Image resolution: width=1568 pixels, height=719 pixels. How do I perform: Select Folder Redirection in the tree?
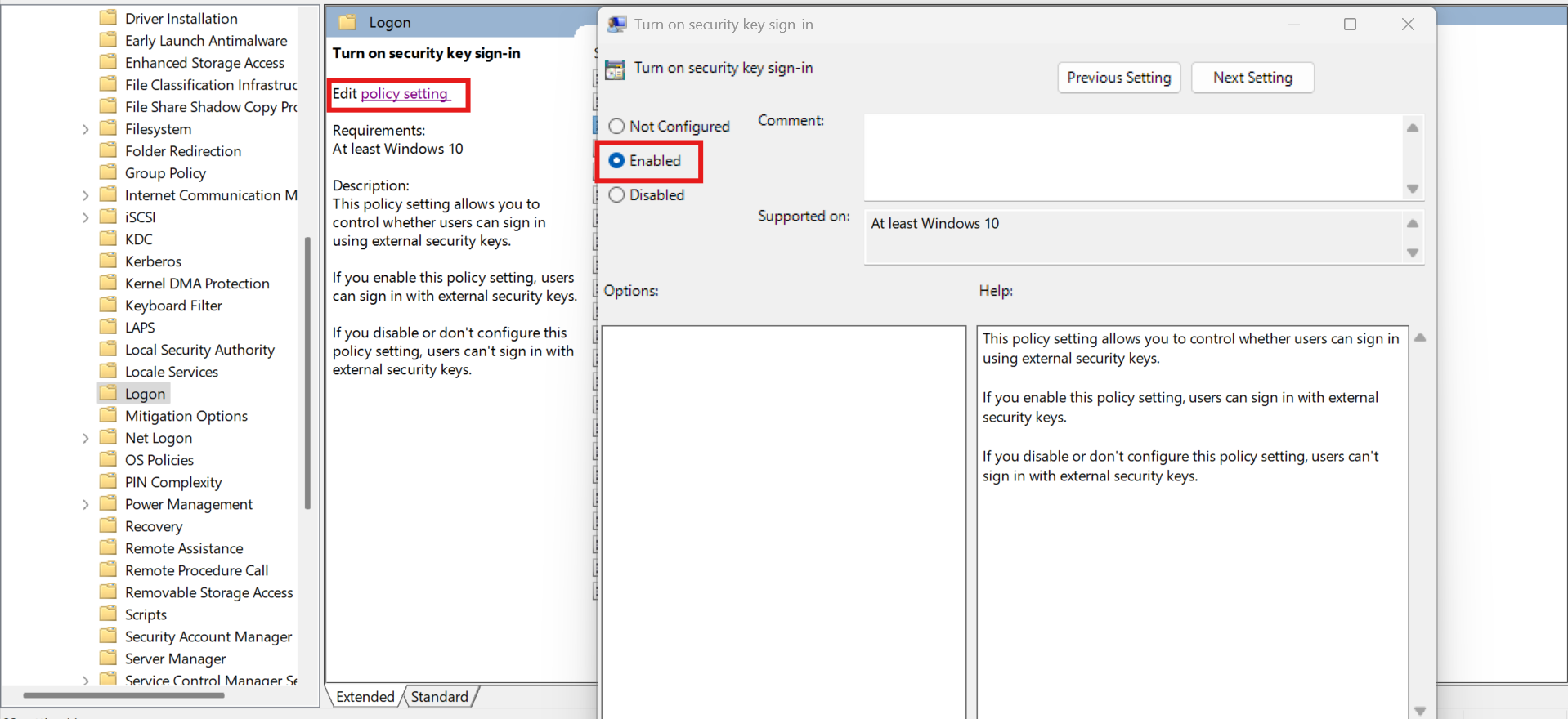point(183,150)
